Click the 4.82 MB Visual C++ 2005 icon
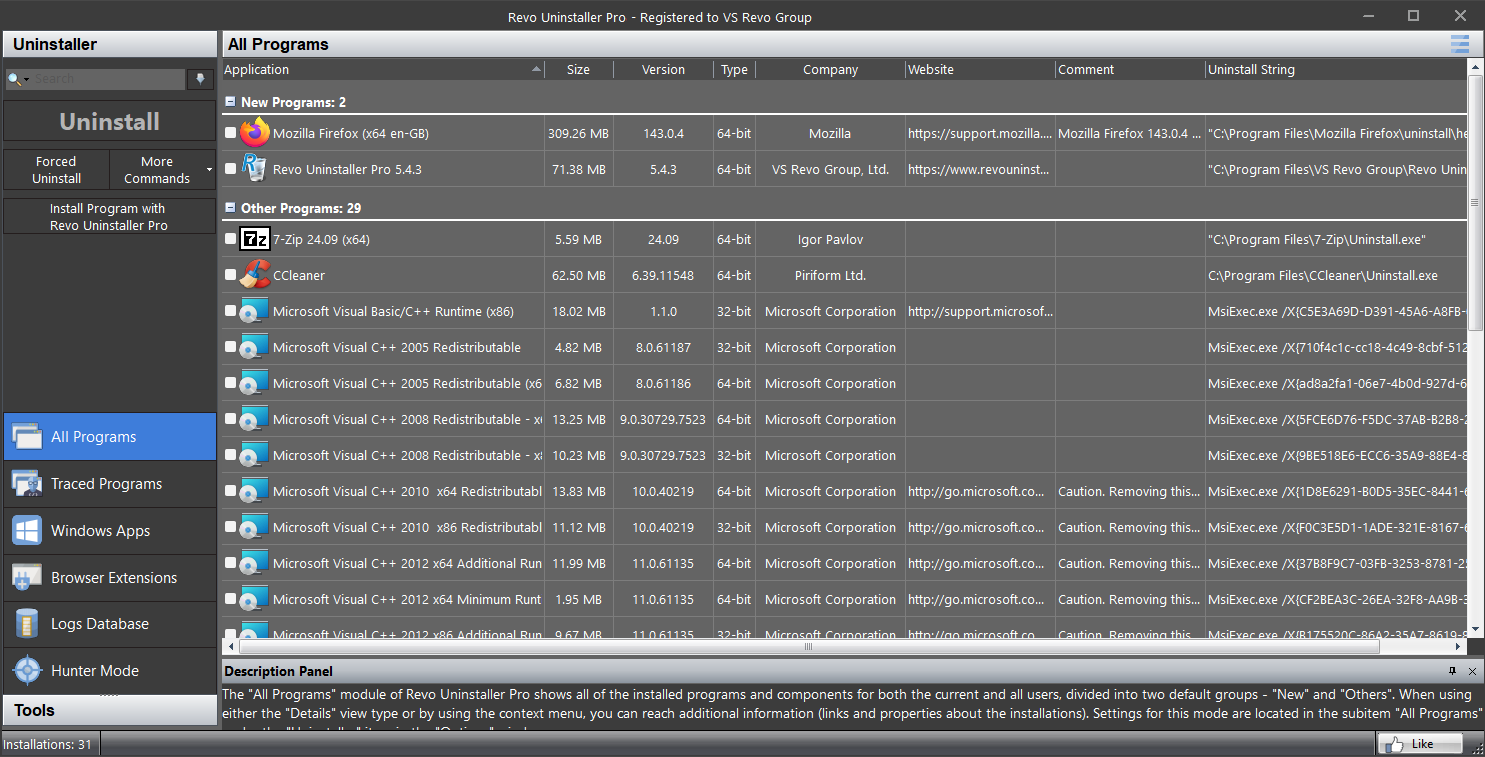The height and width of the screenshot is (757, 1485). coord(255,347)
